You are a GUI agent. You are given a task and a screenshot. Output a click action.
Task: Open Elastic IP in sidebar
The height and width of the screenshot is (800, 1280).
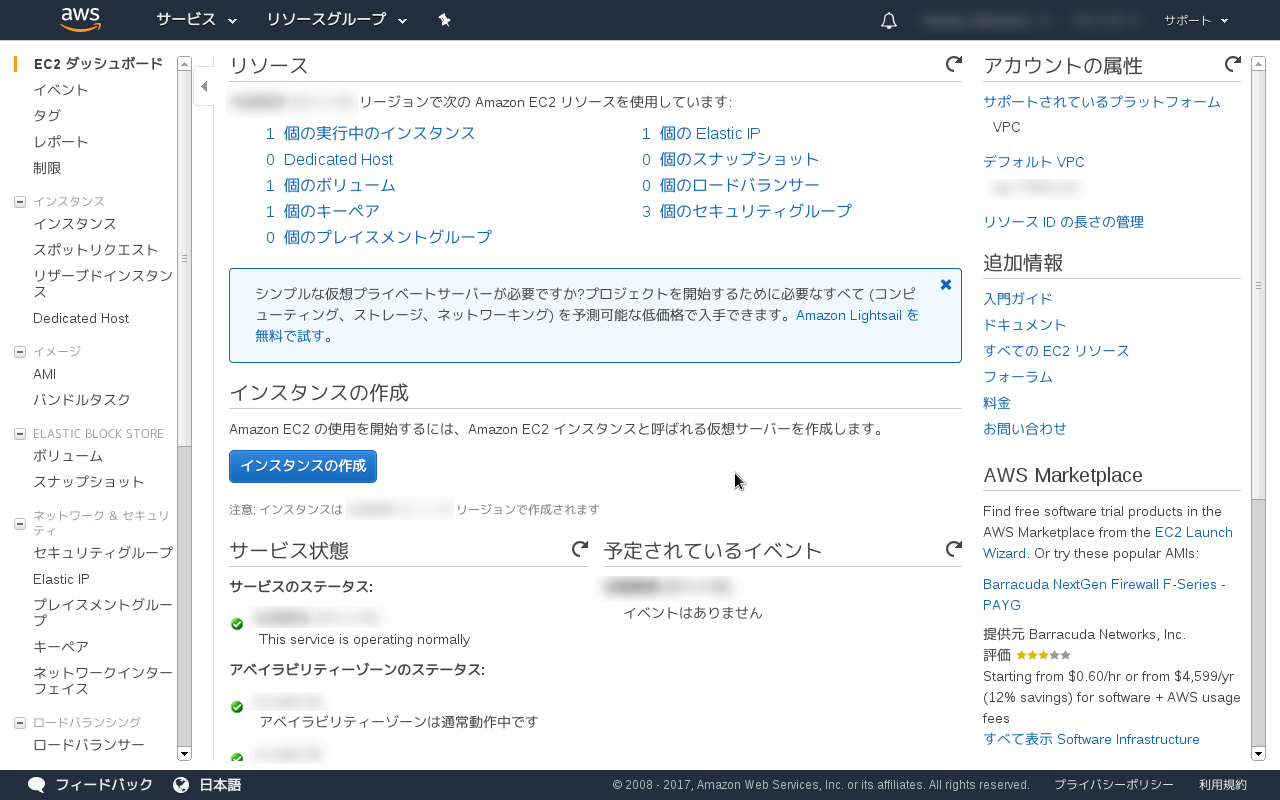pyautogui.click(x=61, y=579)
